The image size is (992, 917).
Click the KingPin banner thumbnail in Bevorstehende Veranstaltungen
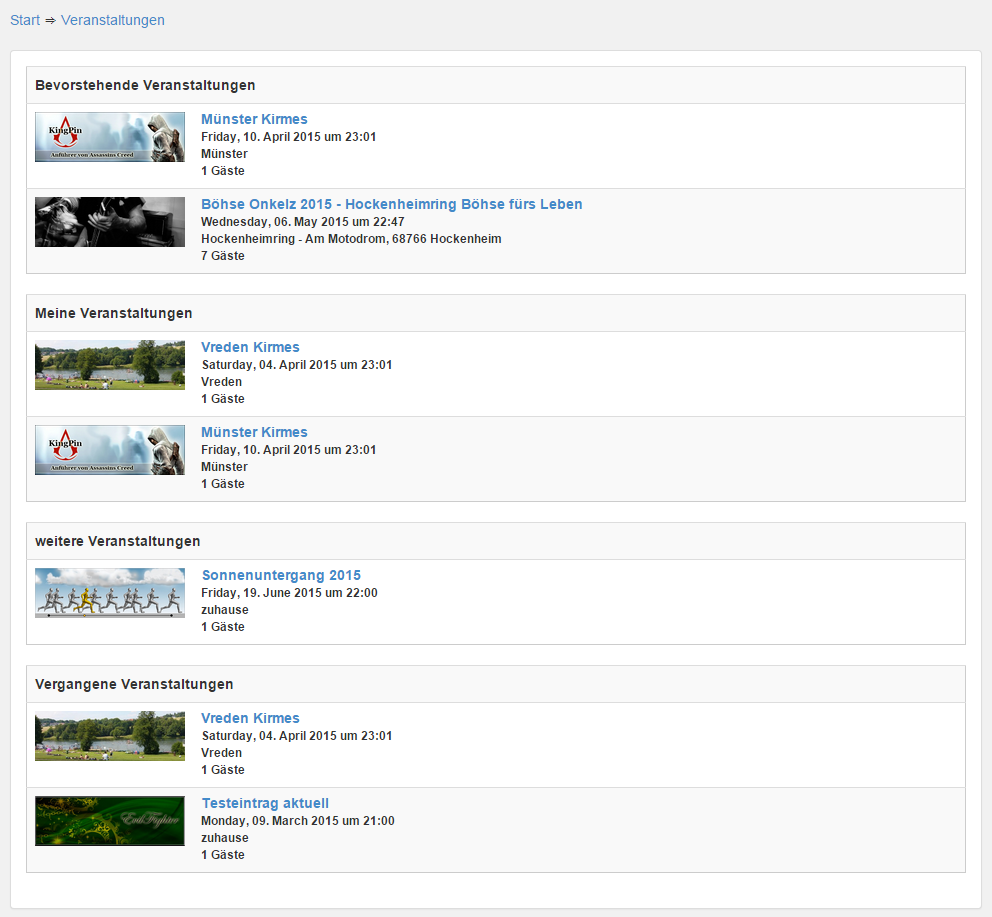pyautogui.click(x=110, y=137)
